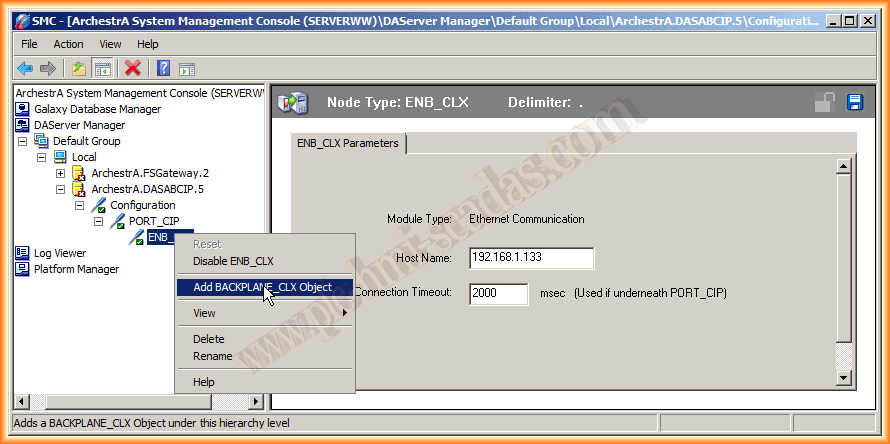
Task: Expand the ArchestrA.FSGateway.2 node
Action: tap(60, 173)
